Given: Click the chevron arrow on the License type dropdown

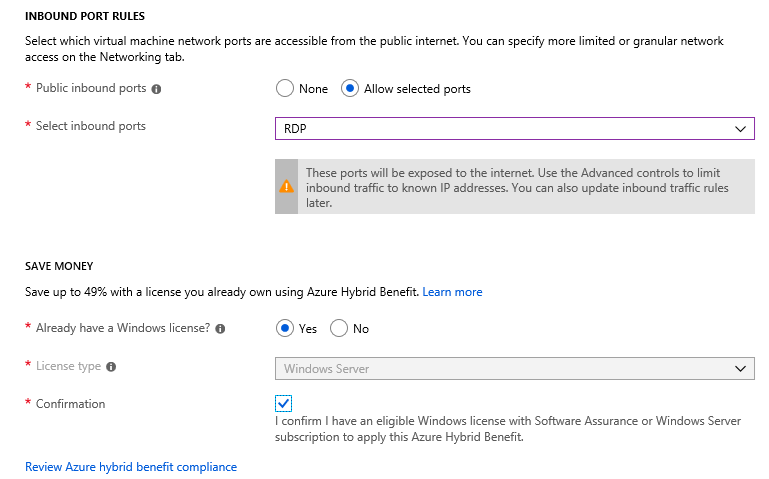Looking at the screenshot, I should tap(741, 369).
